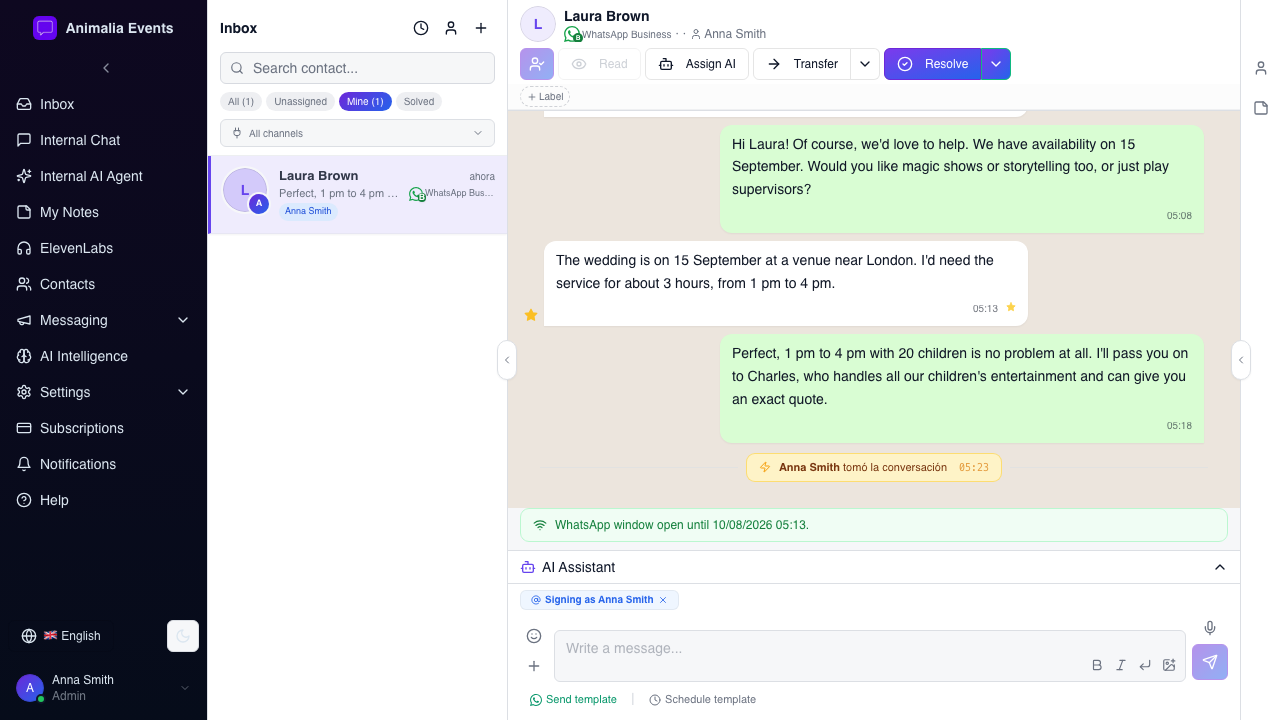Click the person icon in Inbox header
The width and height of the screenshot is (1280, 720).
click(451, 28)
